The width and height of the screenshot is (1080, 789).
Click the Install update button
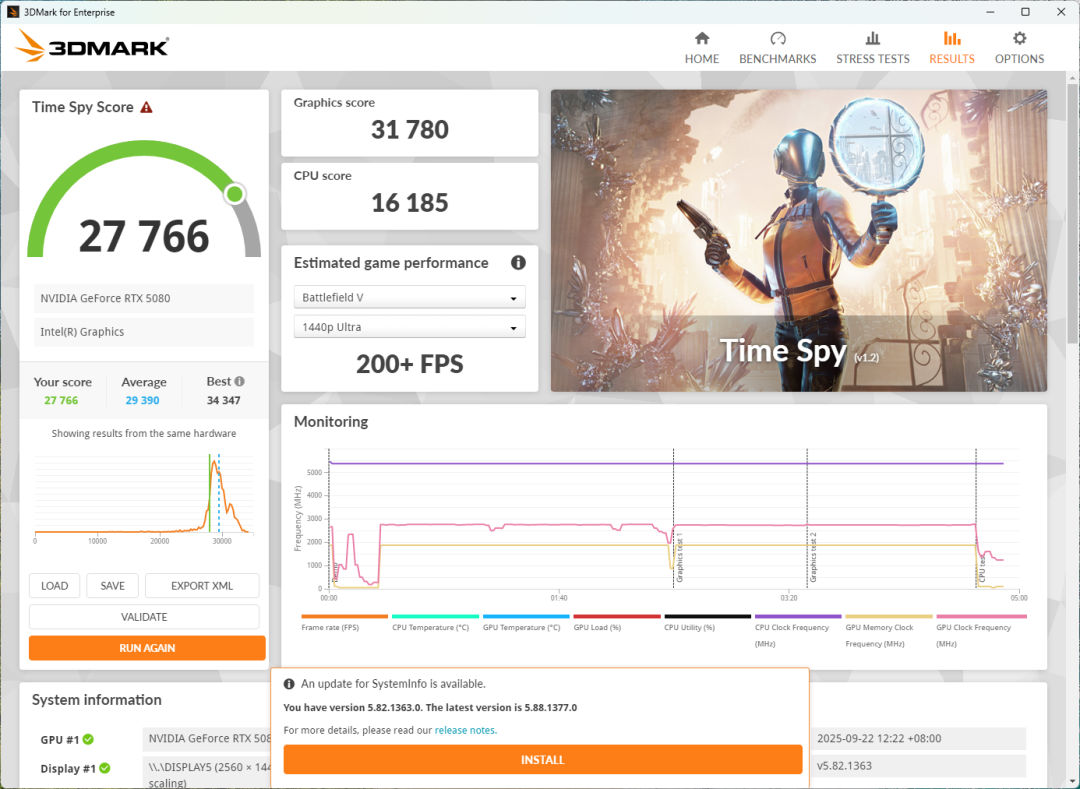[543, 759]
